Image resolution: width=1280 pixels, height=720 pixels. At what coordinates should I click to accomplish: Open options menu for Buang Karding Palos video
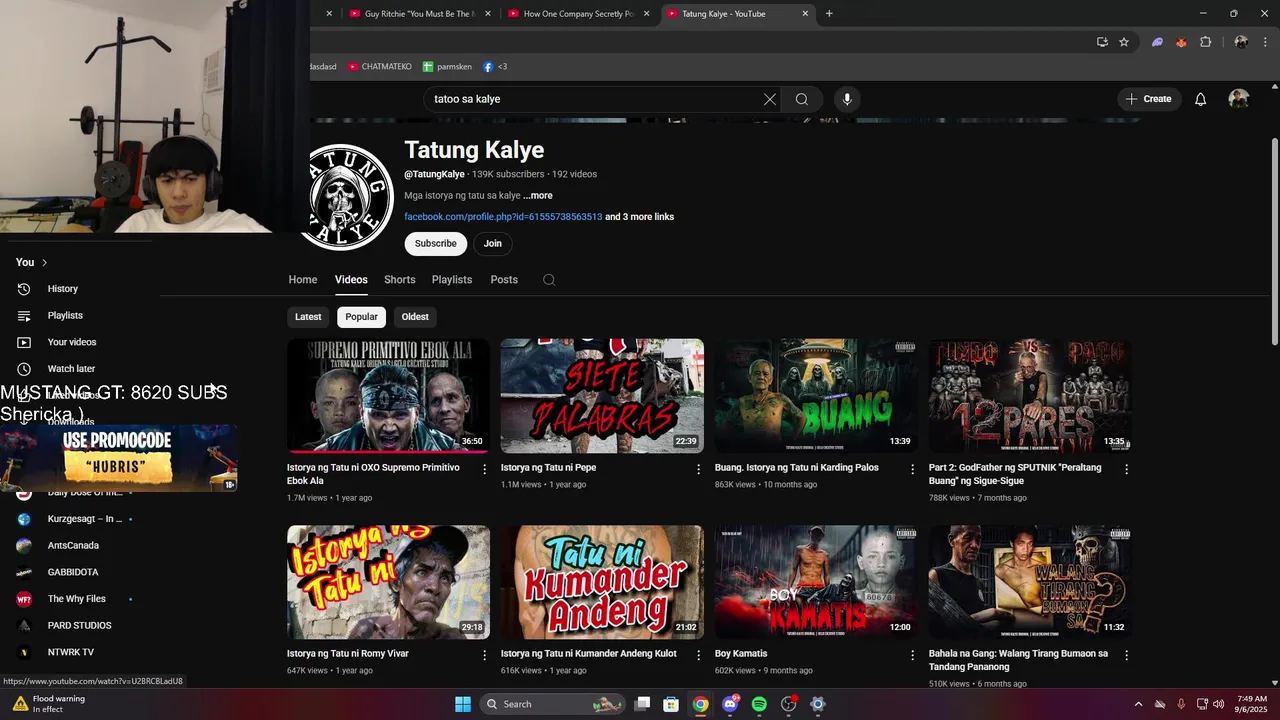click(x=913, y=469)
